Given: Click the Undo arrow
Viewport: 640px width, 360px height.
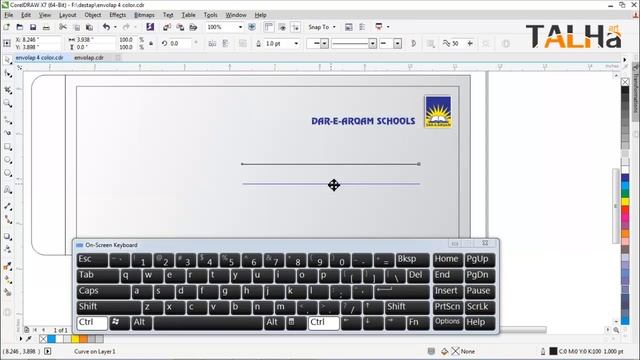Looking at the screenshot, I should coord(106,27).
